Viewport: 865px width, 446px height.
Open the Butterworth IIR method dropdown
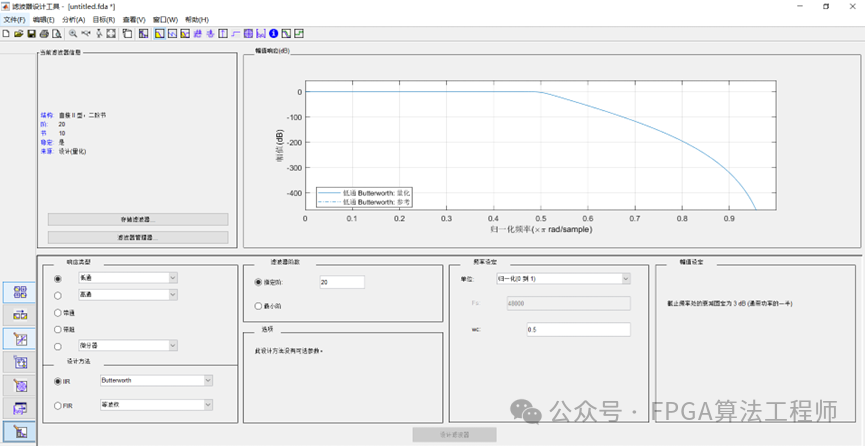pyautogui.click(x=155, y=380)
